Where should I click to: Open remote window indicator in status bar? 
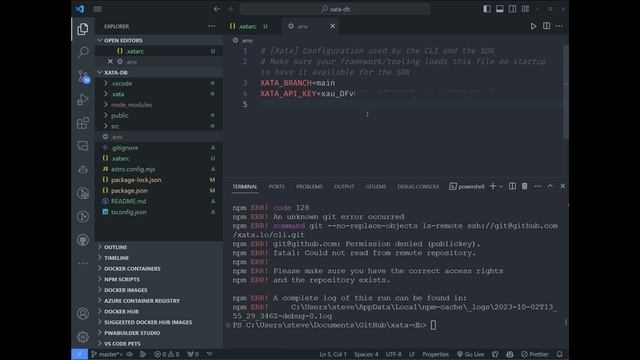80,354
